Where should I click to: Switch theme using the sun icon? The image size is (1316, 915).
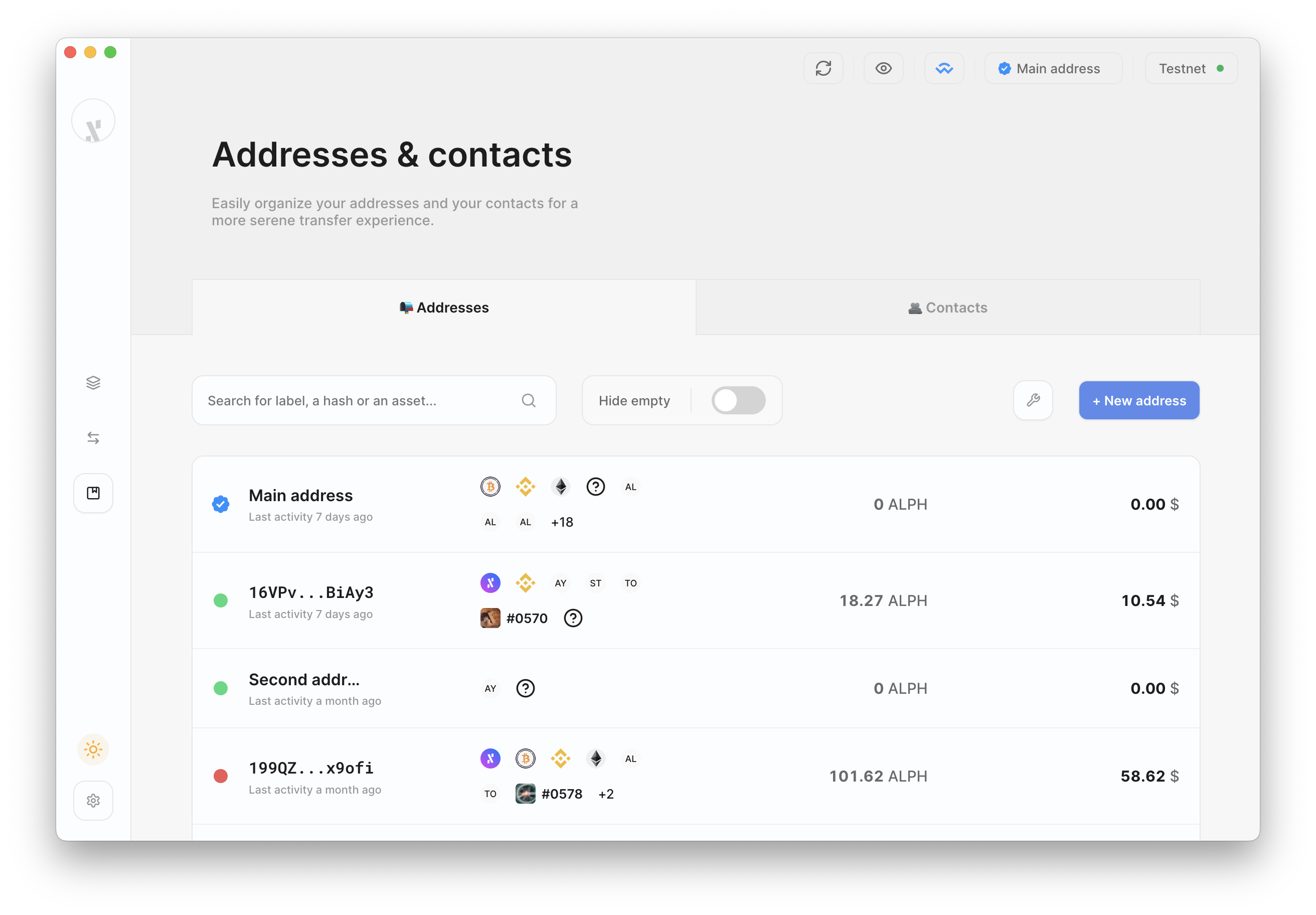[x=93, y=749]
